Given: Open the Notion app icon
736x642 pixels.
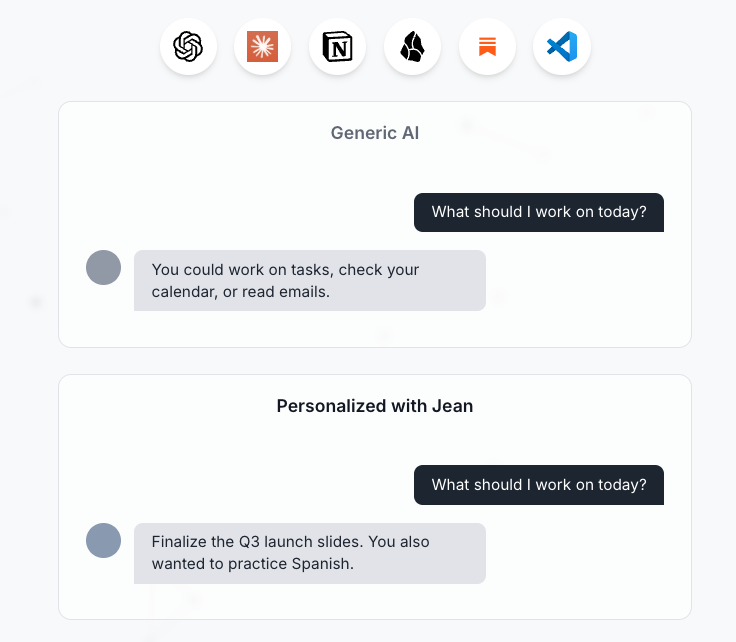Looking at the screenshot, I should tap(337, 47).
